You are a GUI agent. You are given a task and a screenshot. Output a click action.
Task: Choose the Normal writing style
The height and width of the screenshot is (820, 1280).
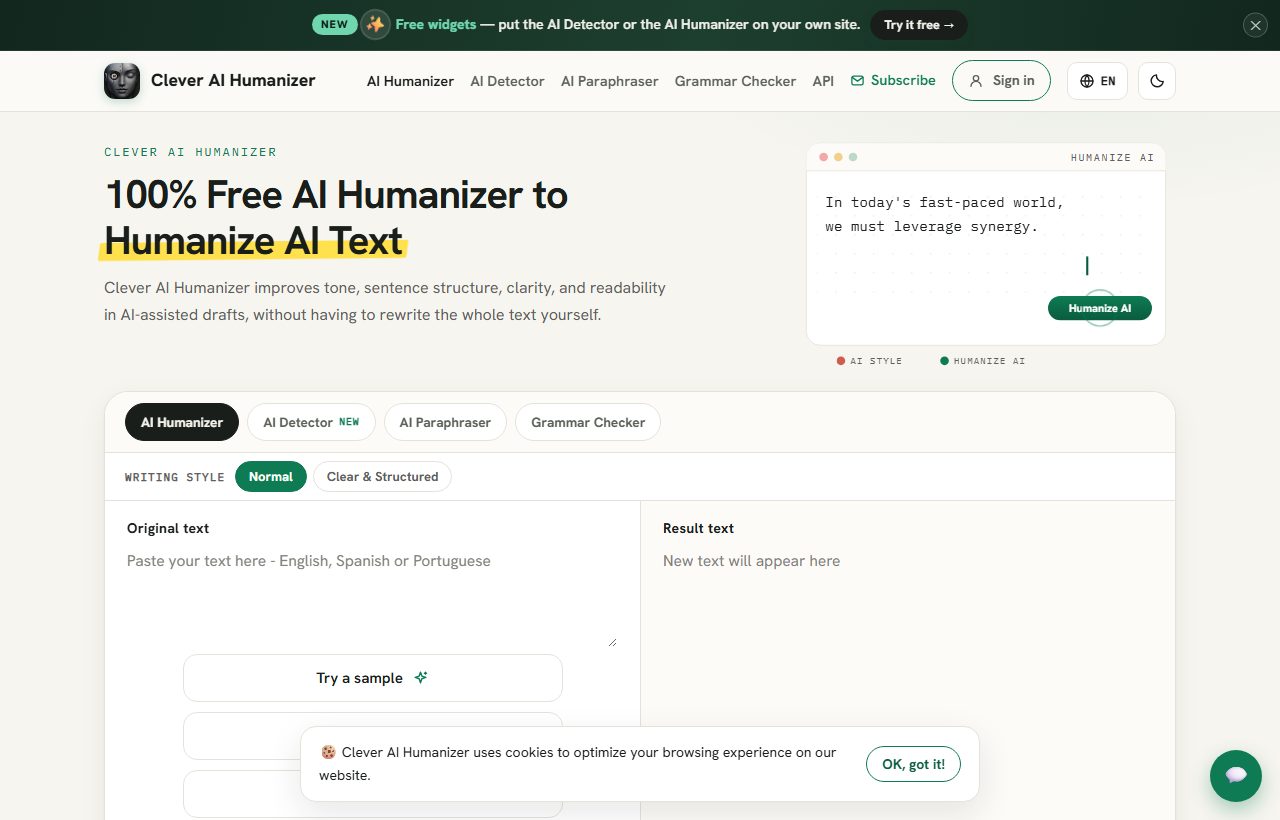(x=271, y=477)
